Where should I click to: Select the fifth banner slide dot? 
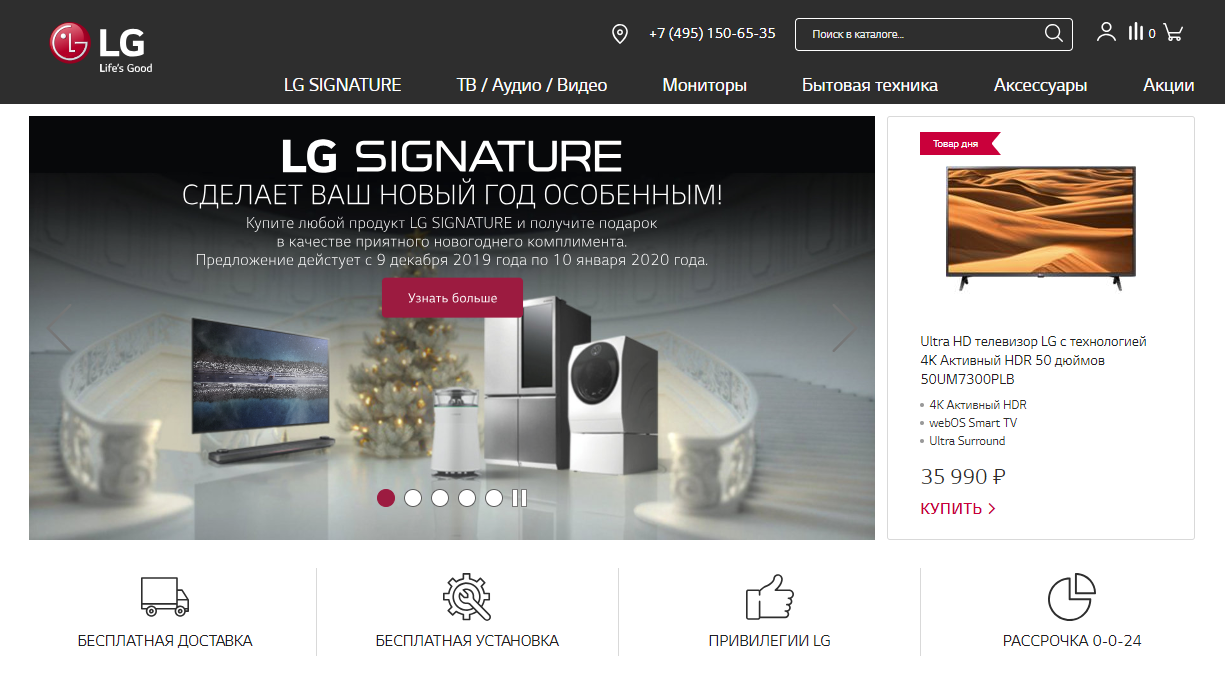494,498
